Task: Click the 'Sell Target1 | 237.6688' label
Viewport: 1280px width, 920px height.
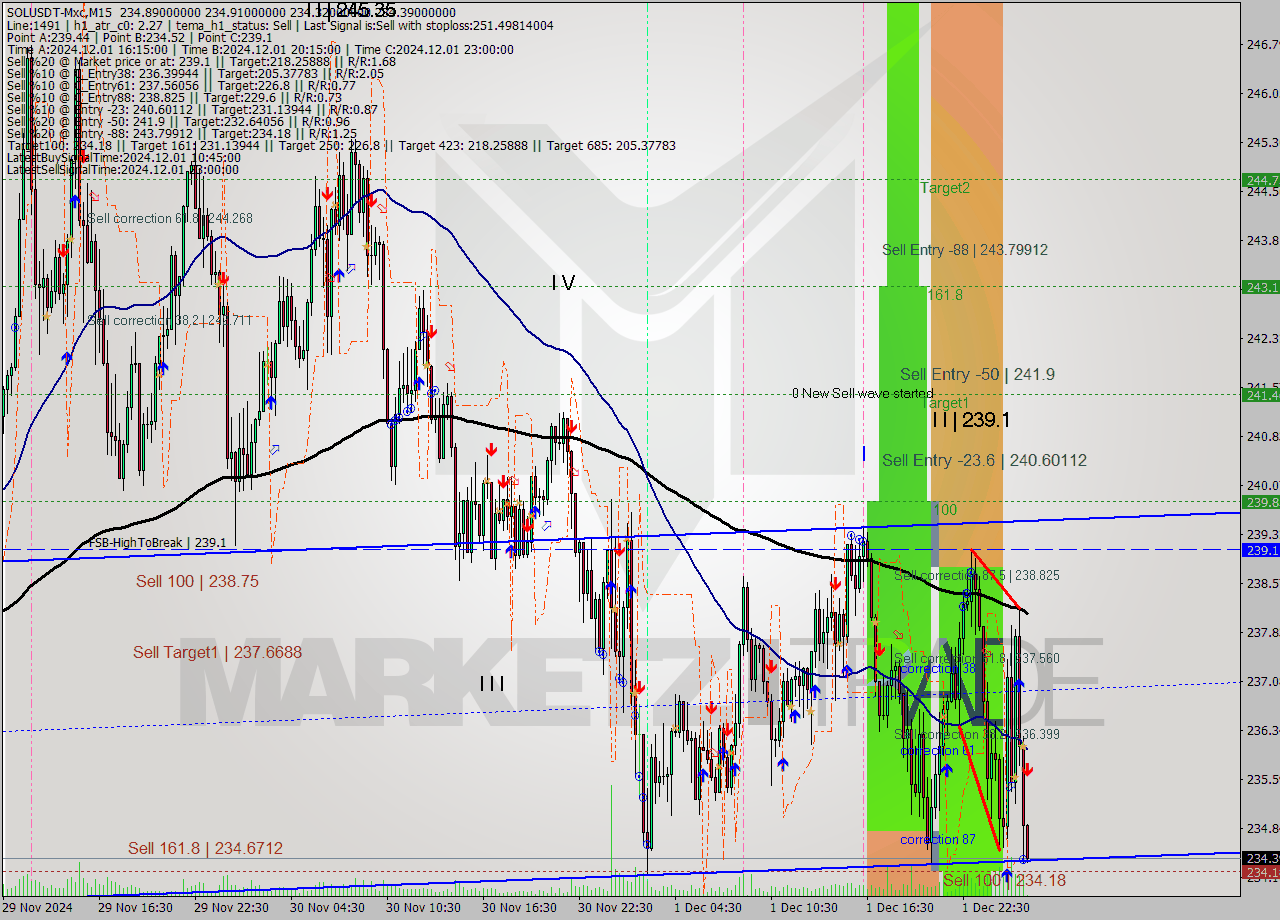Action: [217, 652]
